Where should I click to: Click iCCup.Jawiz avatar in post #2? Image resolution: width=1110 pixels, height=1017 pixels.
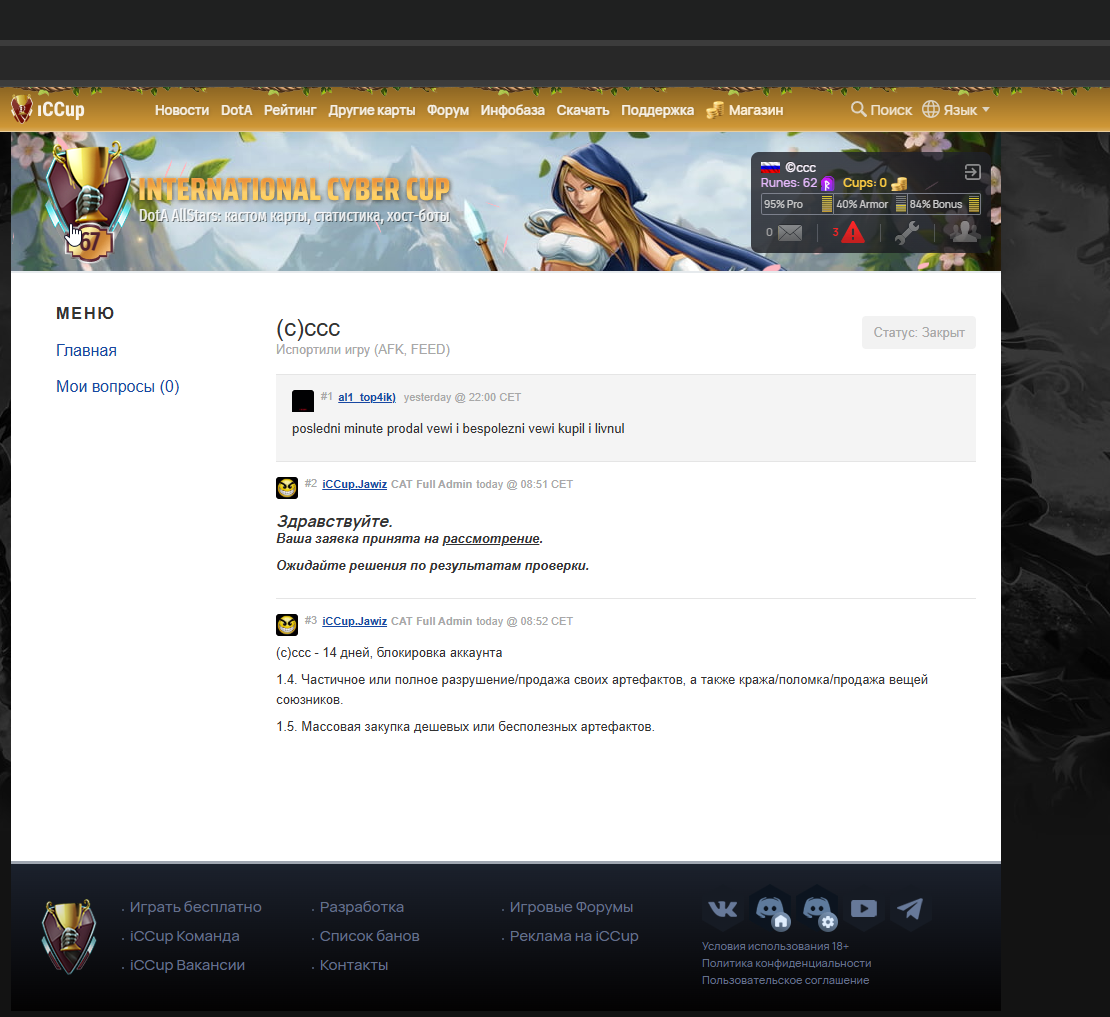(x=287, y=488)
